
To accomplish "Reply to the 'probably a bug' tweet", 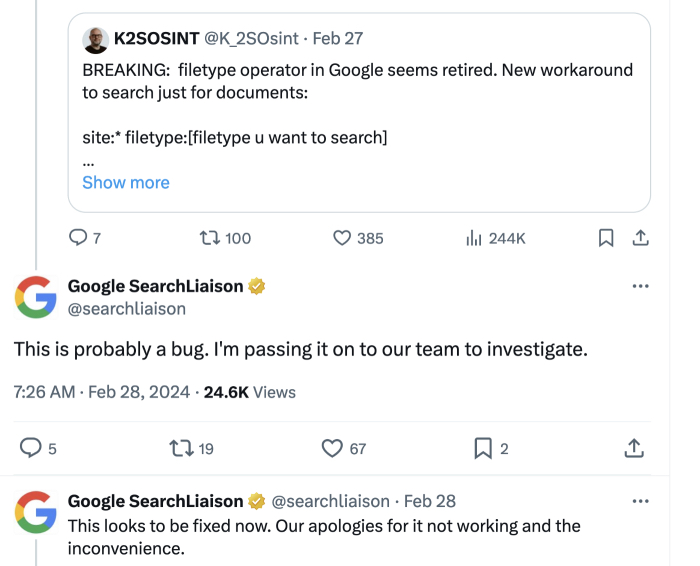I will click(31, 449).
